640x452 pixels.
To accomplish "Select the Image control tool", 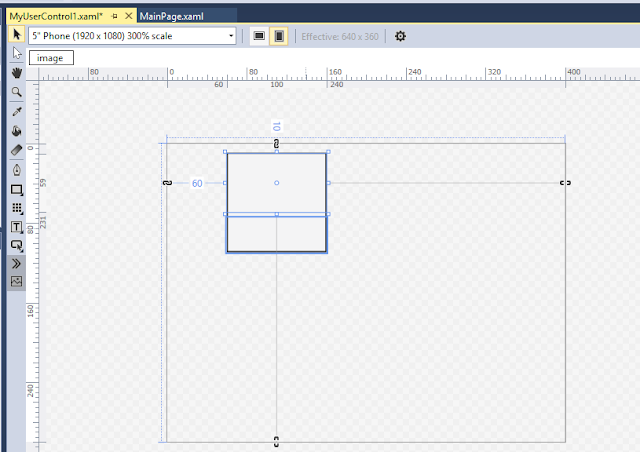I will 17,281.
